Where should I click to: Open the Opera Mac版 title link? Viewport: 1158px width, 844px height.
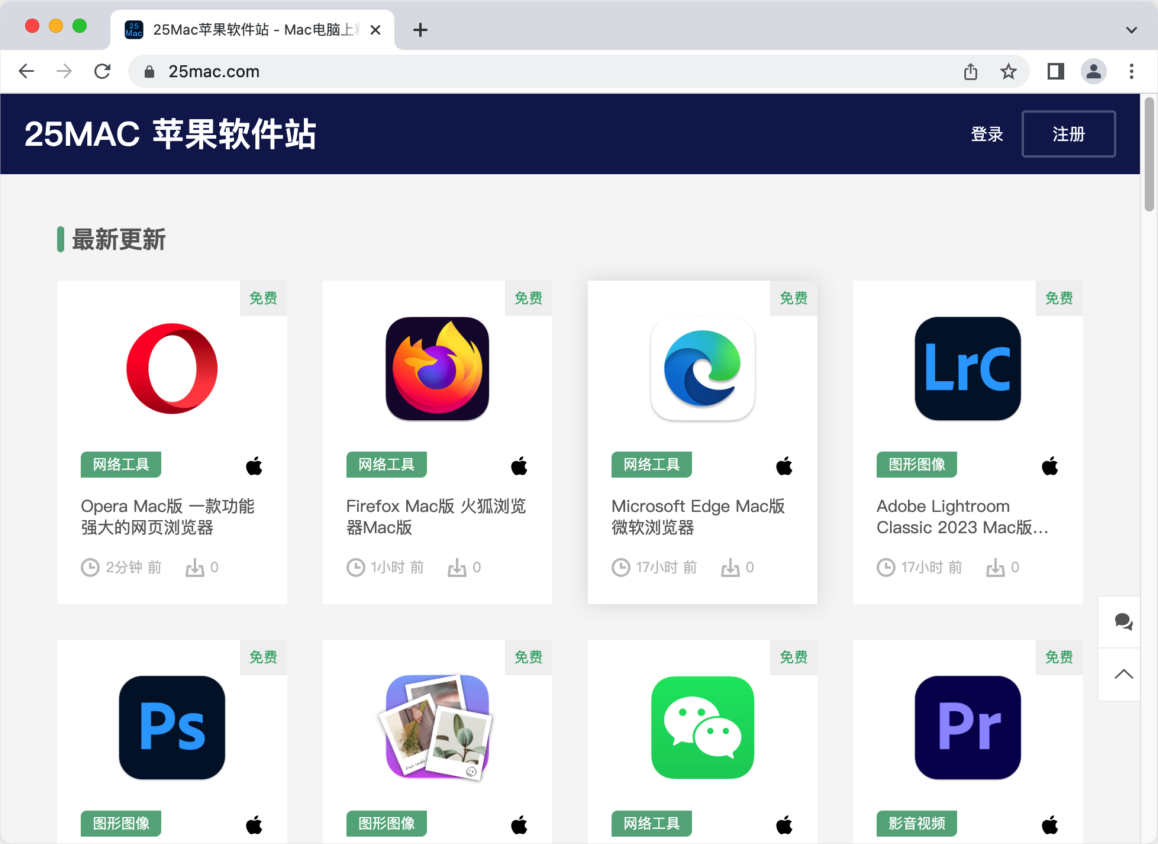coord(168,516)
